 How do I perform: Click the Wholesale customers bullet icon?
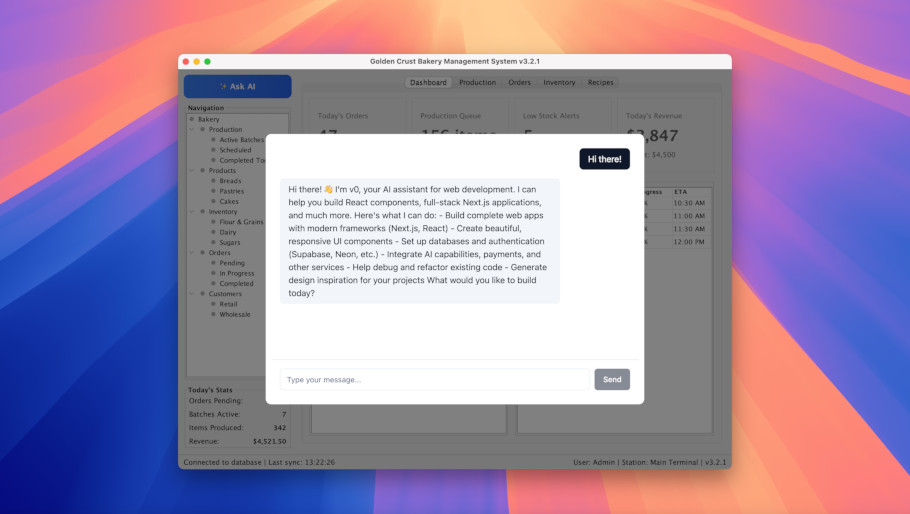pos(213,314)
